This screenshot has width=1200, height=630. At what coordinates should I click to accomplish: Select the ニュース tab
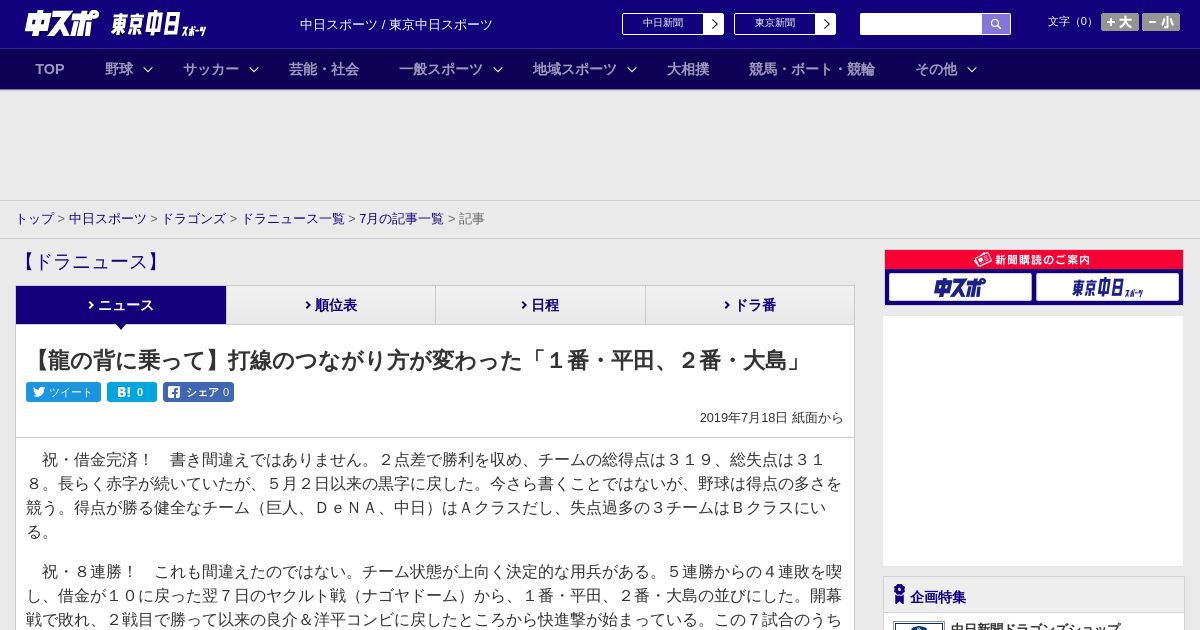pyautogui.click(x=121, y=305)
